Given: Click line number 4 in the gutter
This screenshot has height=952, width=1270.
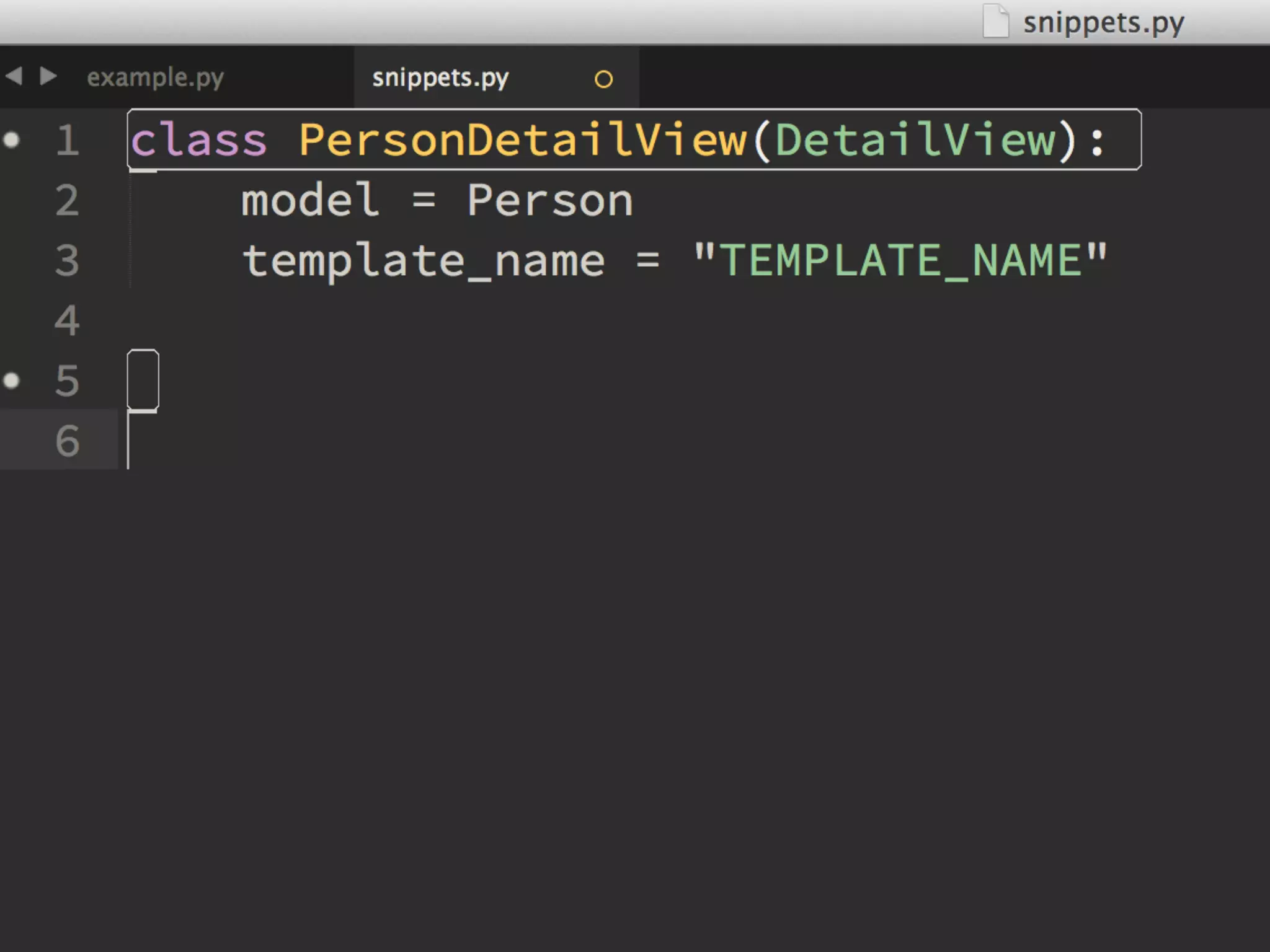Looking at the screenshot, I should point(67,320).
